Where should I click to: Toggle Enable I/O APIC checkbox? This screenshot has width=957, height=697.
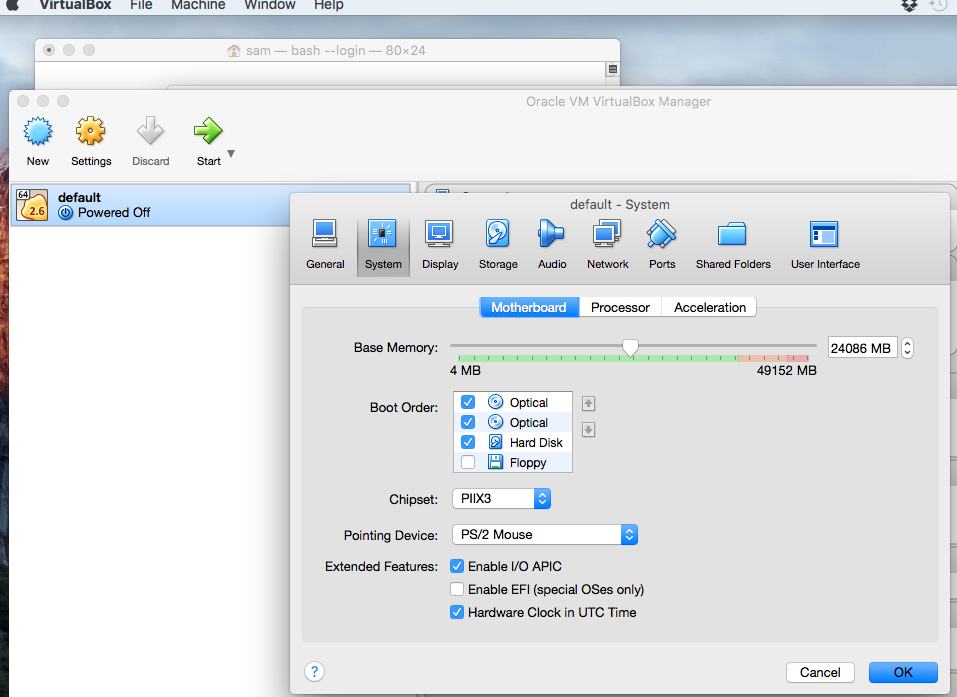tap(457, 566)
